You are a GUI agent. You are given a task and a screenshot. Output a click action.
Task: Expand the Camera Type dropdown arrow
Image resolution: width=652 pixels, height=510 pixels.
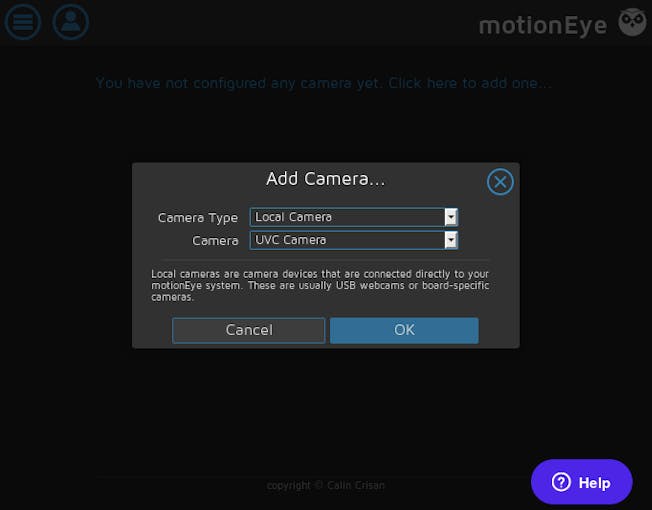click(x=451, y=217)
